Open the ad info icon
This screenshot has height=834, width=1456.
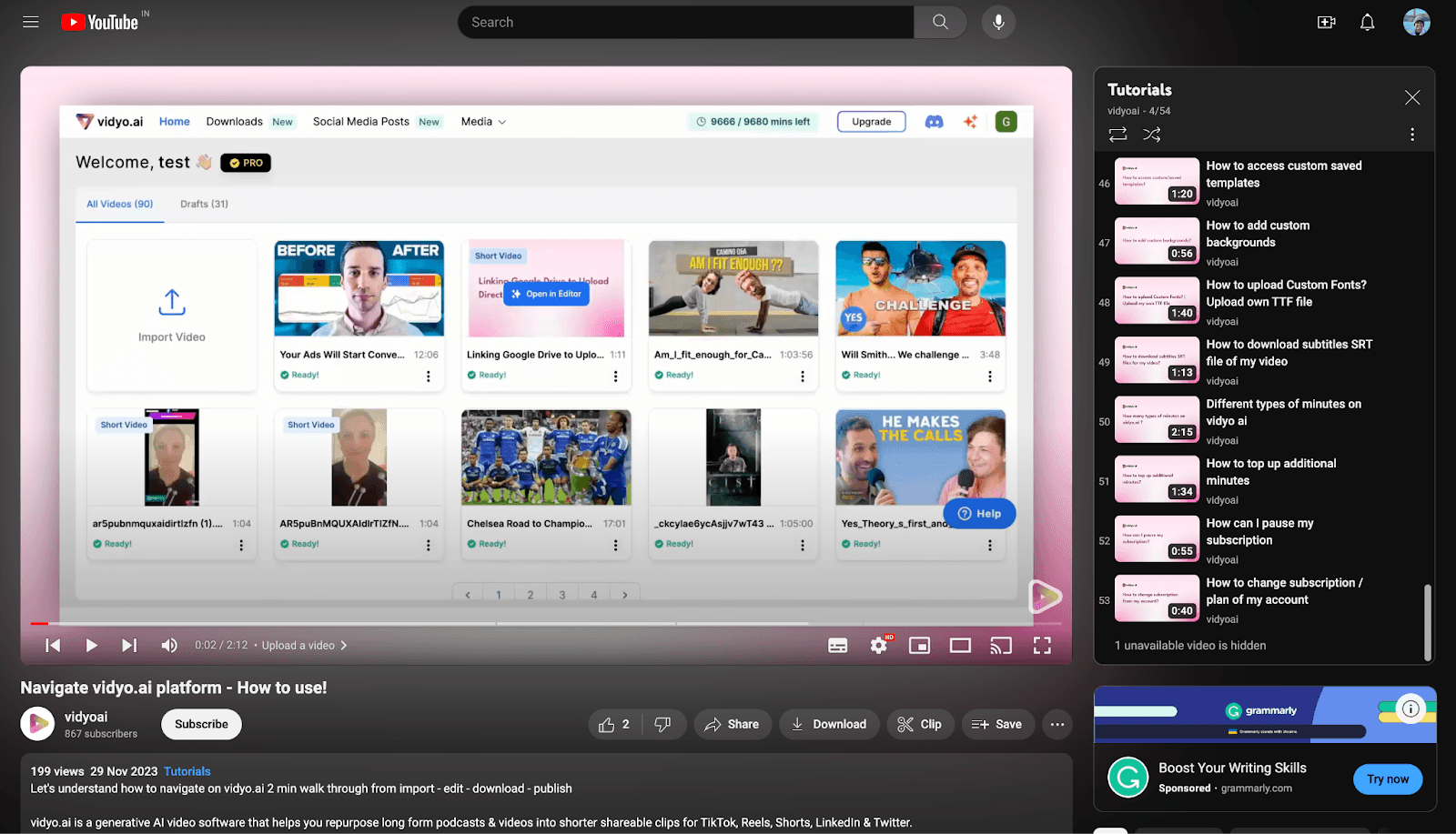click(1410, 708)
